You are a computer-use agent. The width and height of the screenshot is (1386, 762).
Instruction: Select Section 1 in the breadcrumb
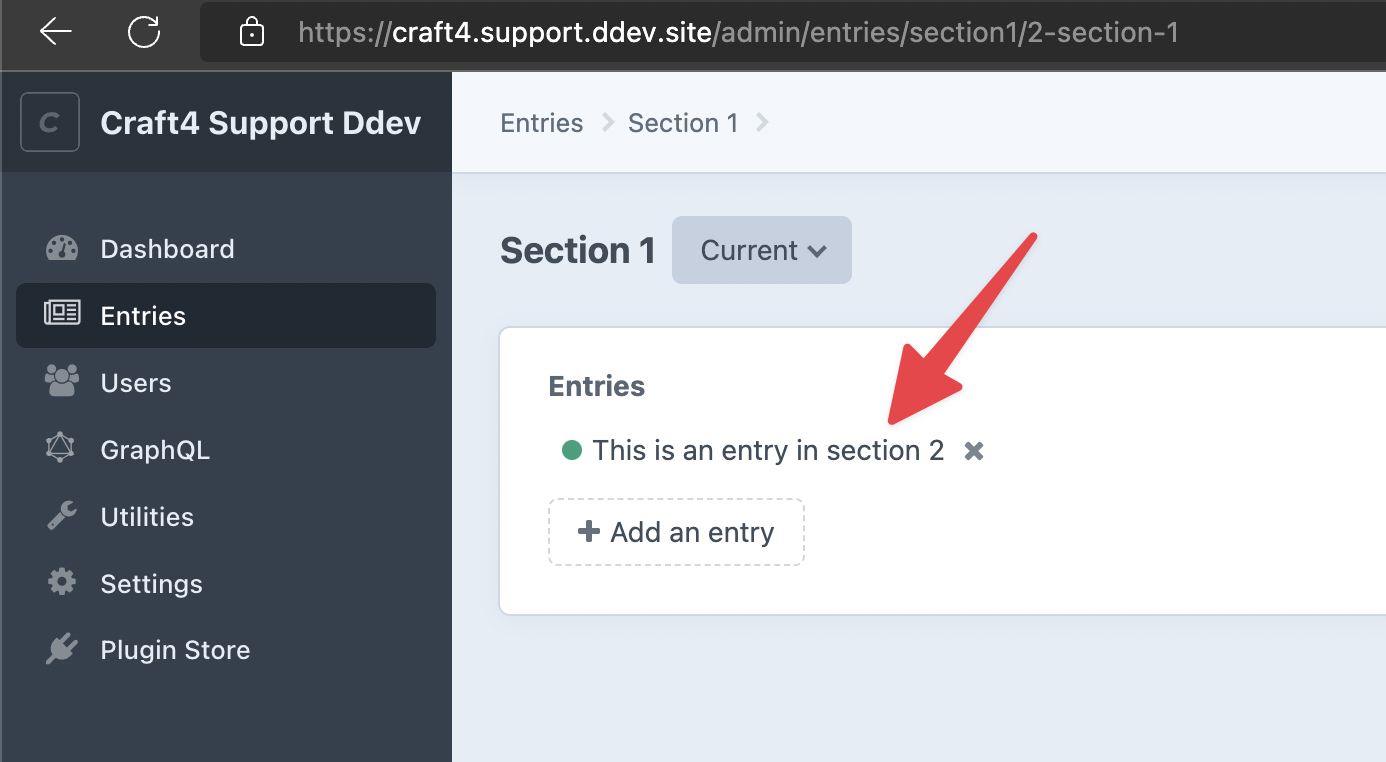tap(683, 122)
